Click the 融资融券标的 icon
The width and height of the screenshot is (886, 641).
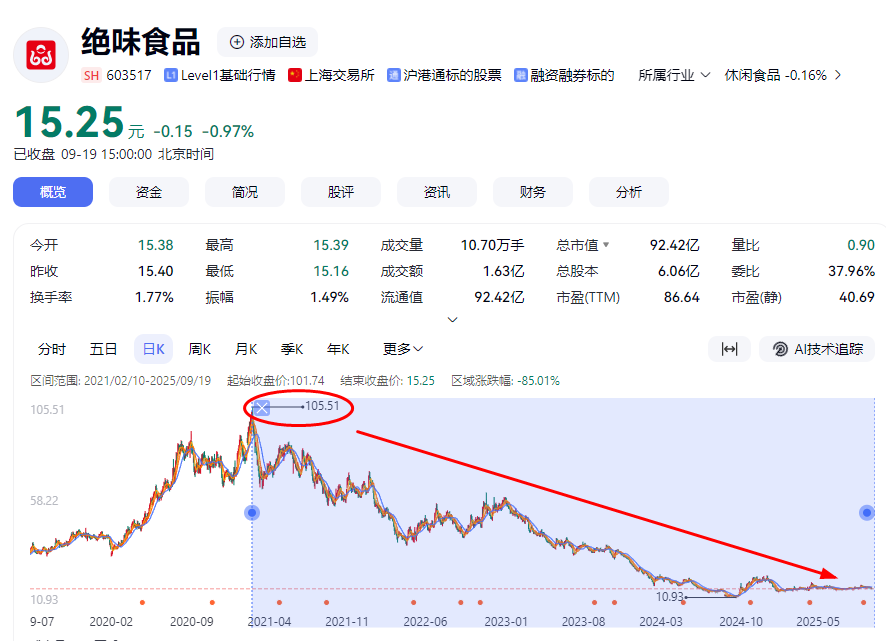(x=520, y=75)
